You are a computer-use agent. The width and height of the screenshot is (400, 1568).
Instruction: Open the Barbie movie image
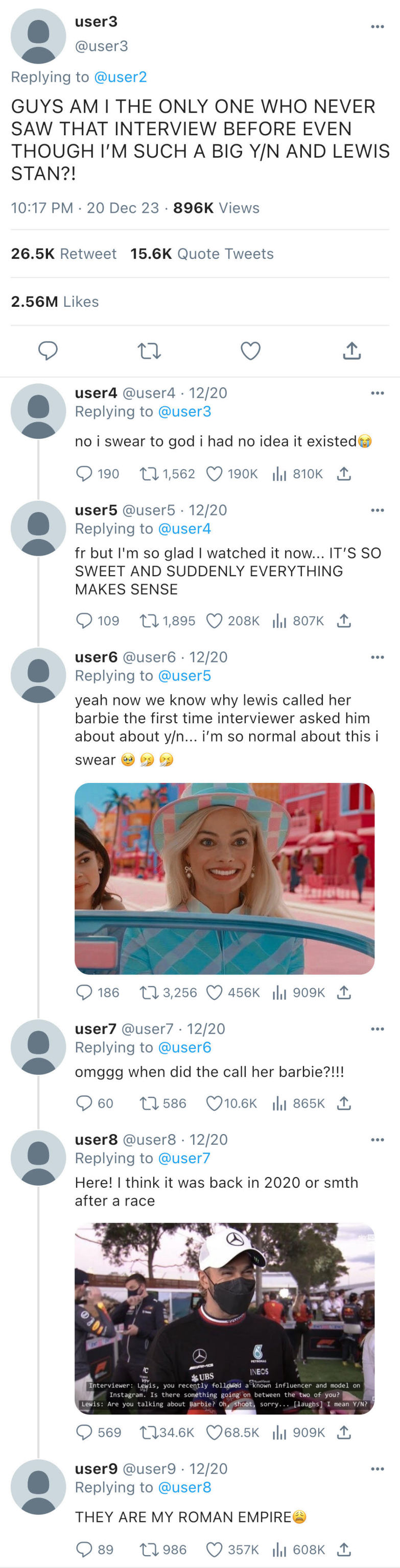pyautogui.click(x=224, y=878)
